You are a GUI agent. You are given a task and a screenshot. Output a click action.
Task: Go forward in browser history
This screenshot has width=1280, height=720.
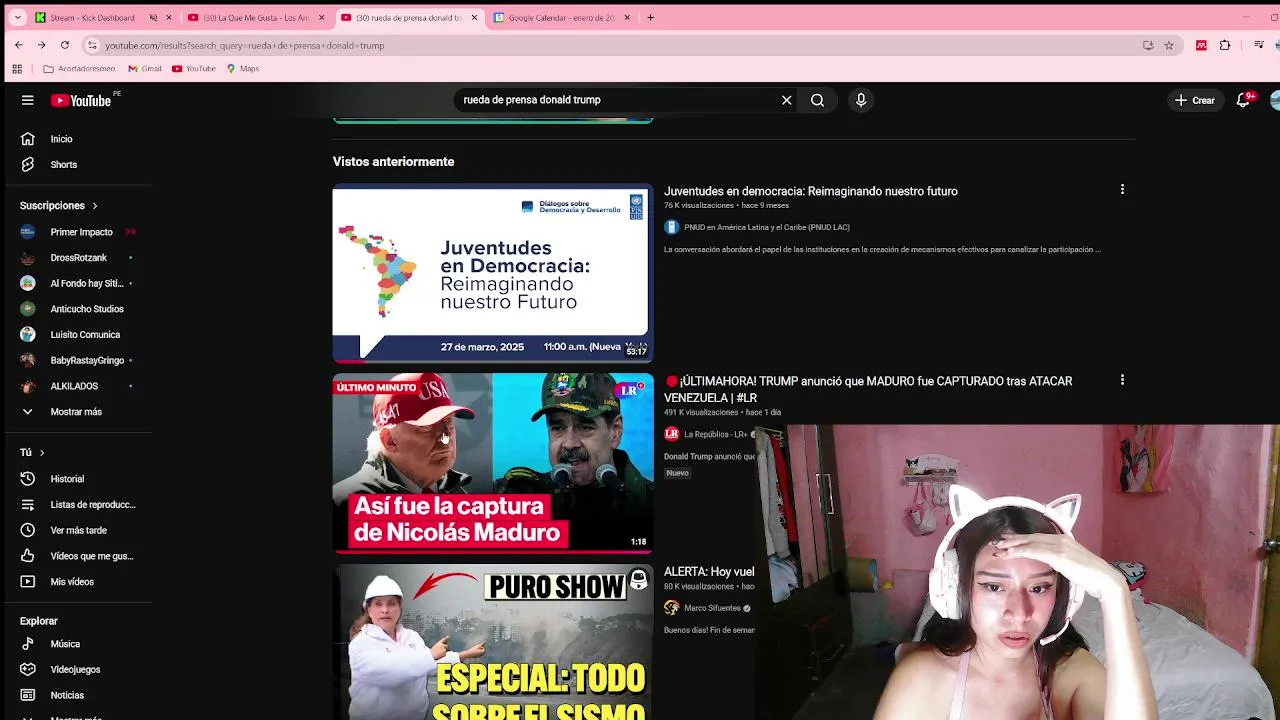coord(41,45)
